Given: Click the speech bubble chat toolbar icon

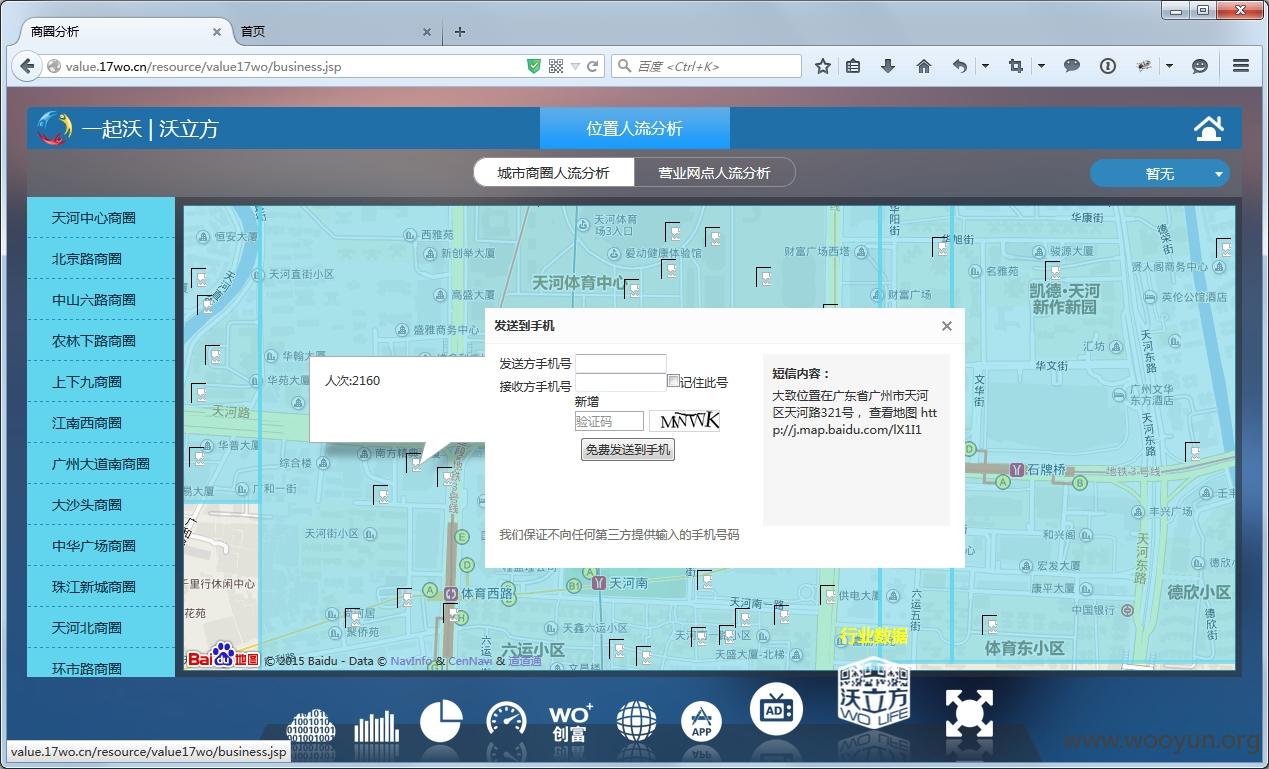Looking at the screenshot, I should tap(1072, 66).
